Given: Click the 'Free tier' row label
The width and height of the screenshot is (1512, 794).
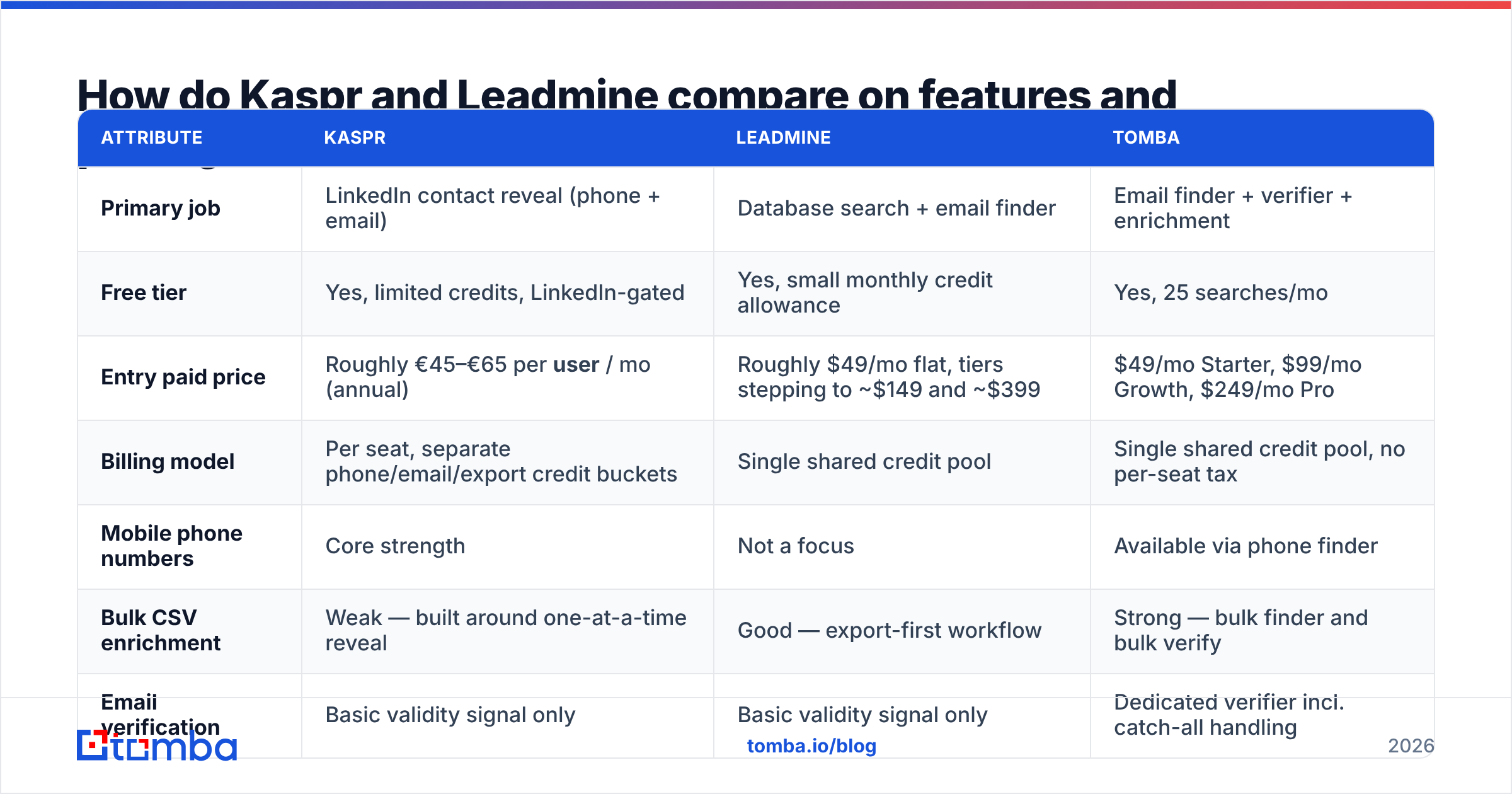Looking at the screenshot, I should click(x=144, y=292).
